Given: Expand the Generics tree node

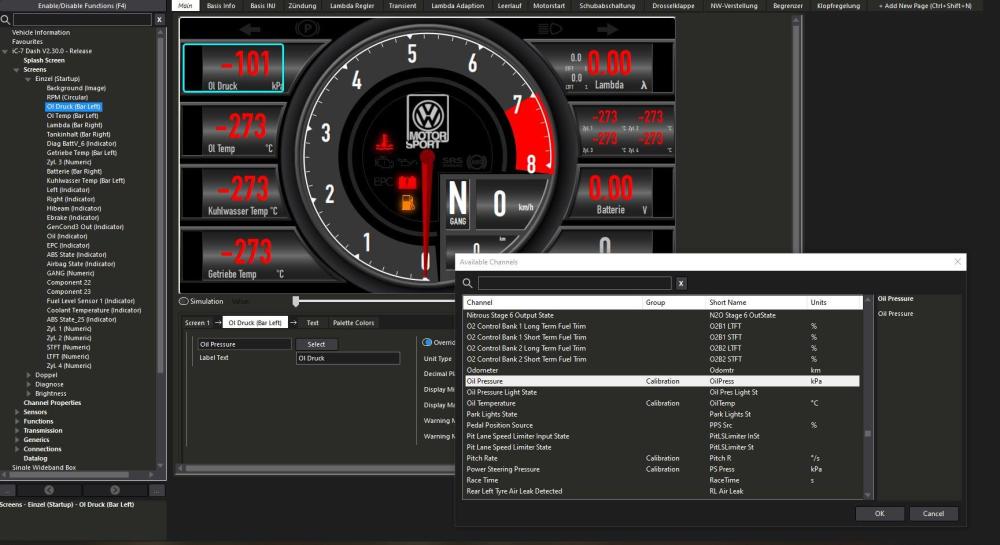Looking at the screenshot, I should click(17, 440).
